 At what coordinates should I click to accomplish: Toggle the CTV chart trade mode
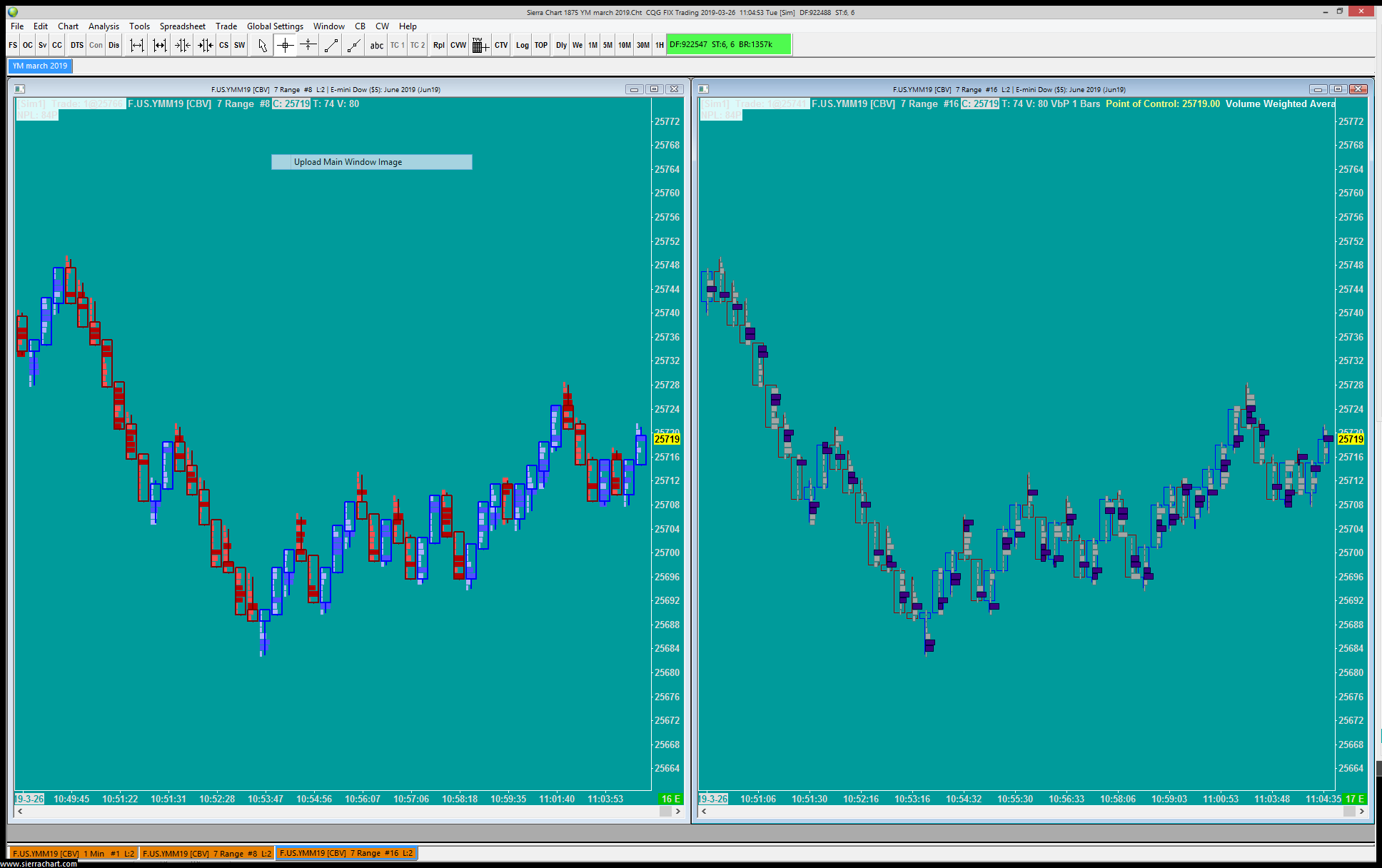501,45
